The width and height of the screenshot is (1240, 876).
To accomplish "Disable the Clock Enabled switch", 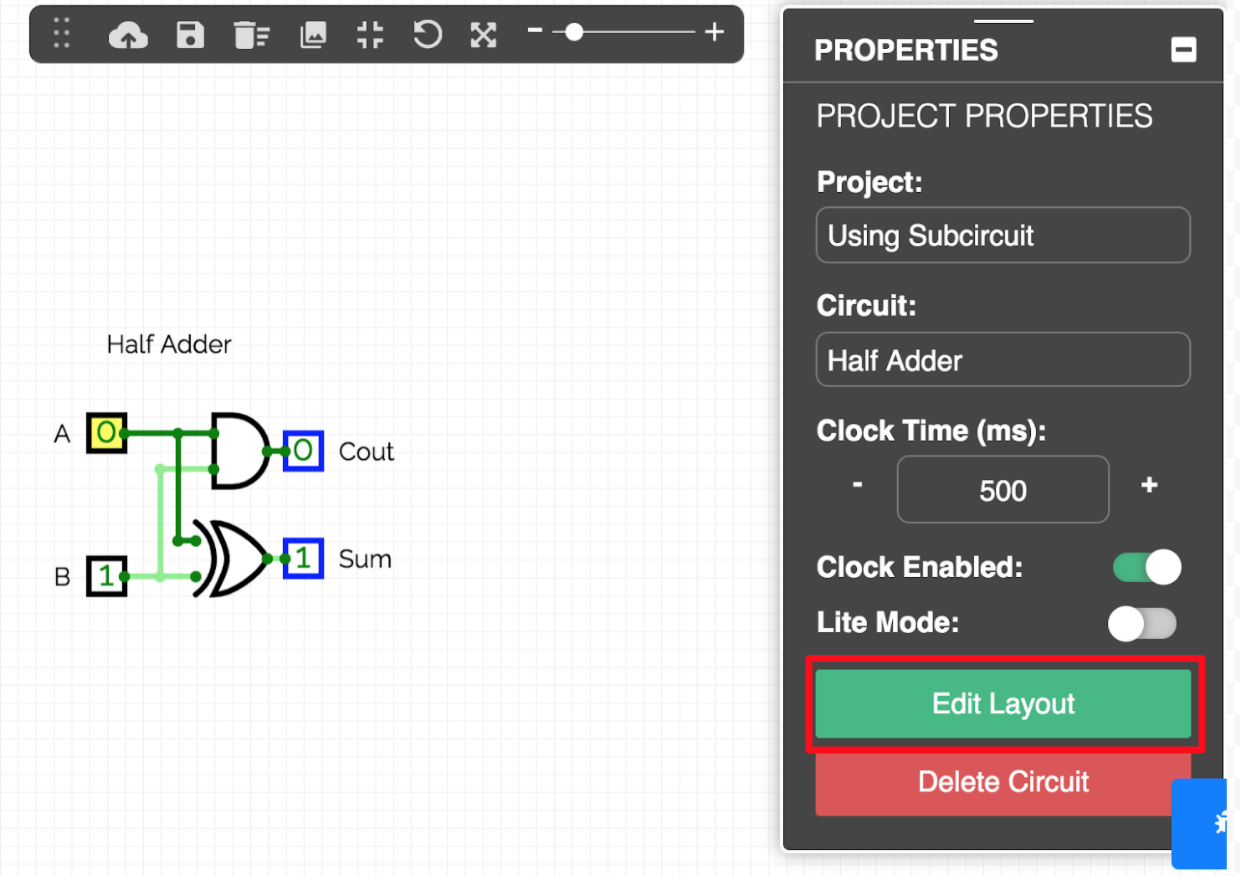I will [1146, 567].
